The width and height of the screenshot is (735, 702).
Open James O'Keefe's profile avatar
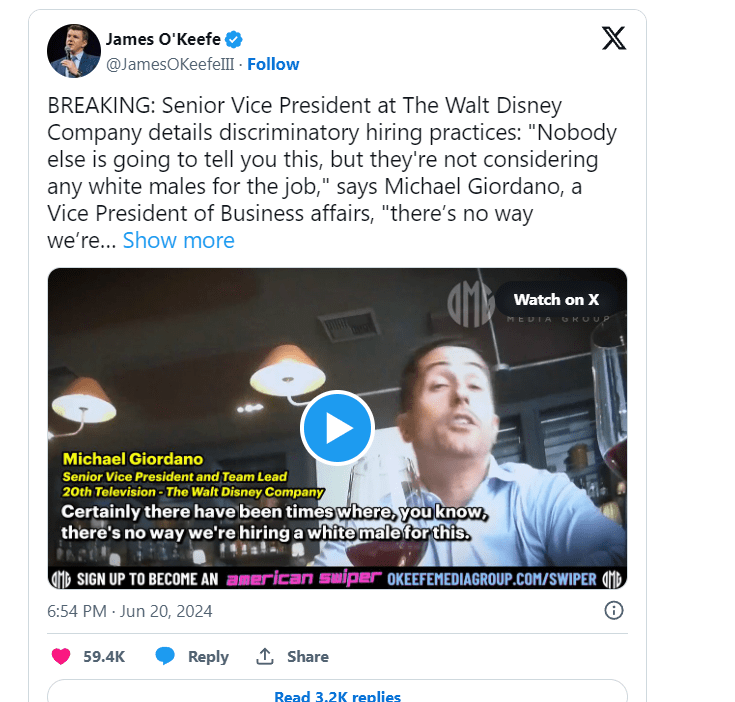74,51
